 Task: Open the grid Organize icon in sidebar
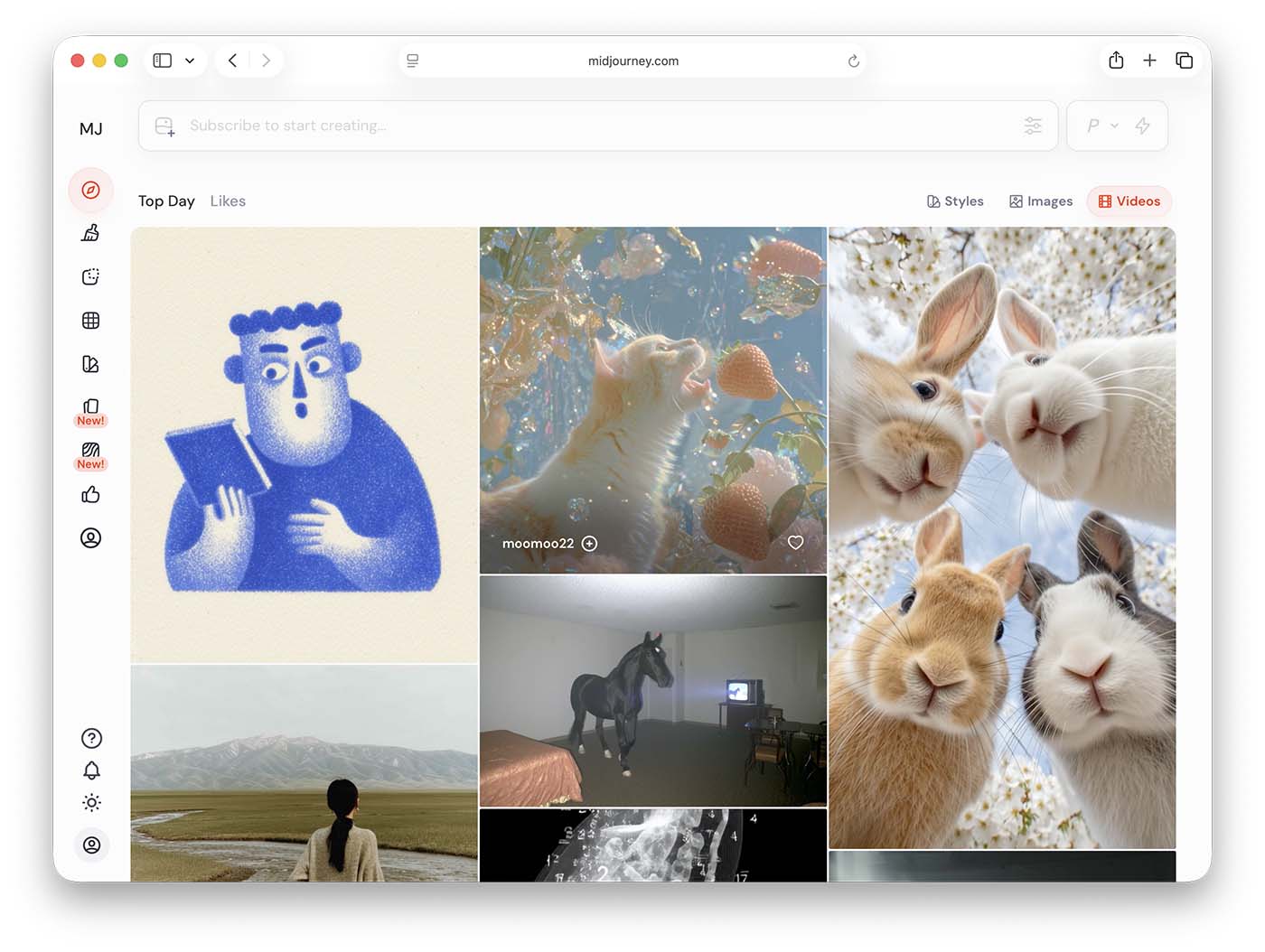[x=90, y=321]
